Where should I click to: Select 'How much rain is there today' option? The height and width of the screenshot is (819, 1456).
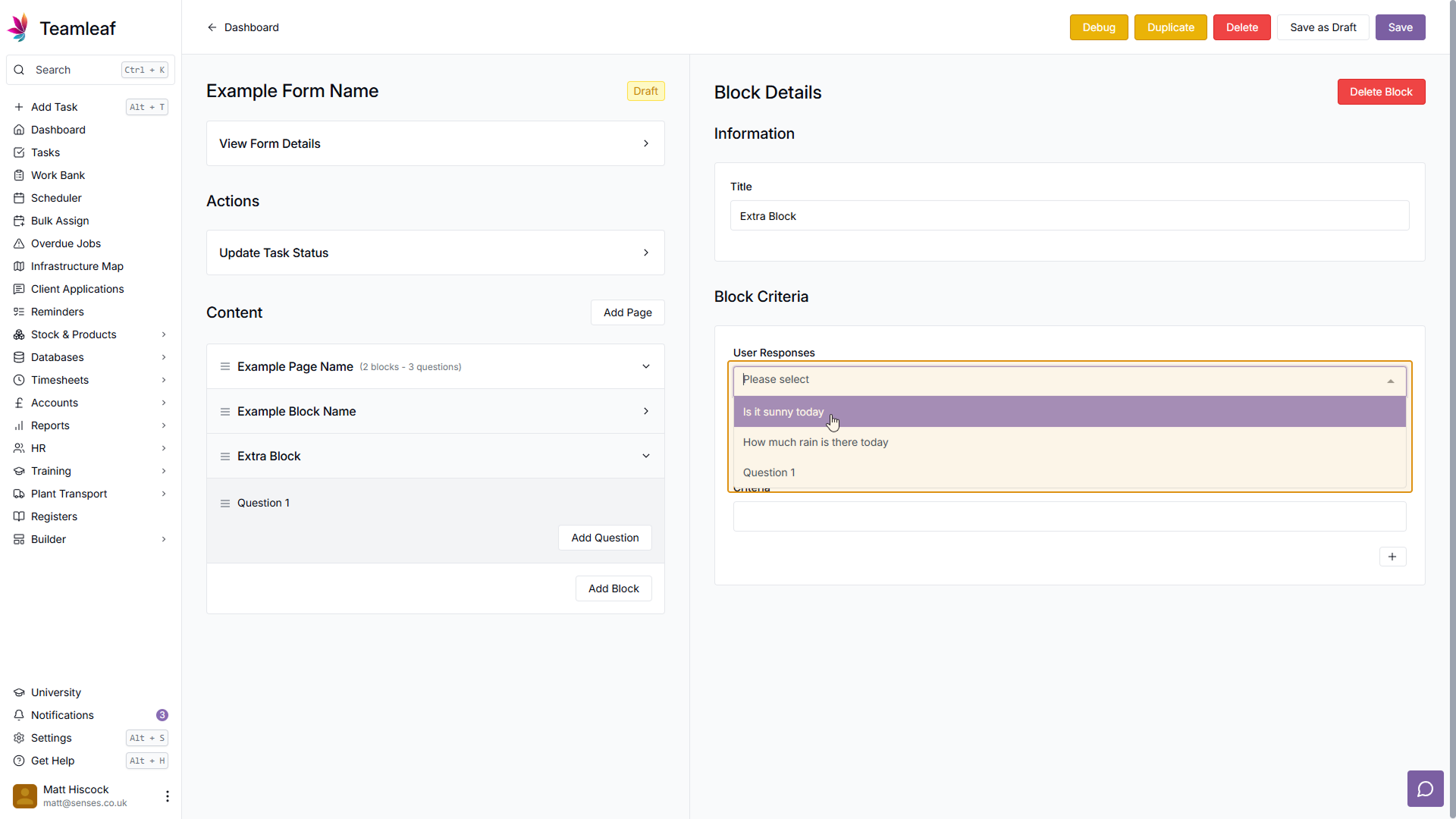815,442
